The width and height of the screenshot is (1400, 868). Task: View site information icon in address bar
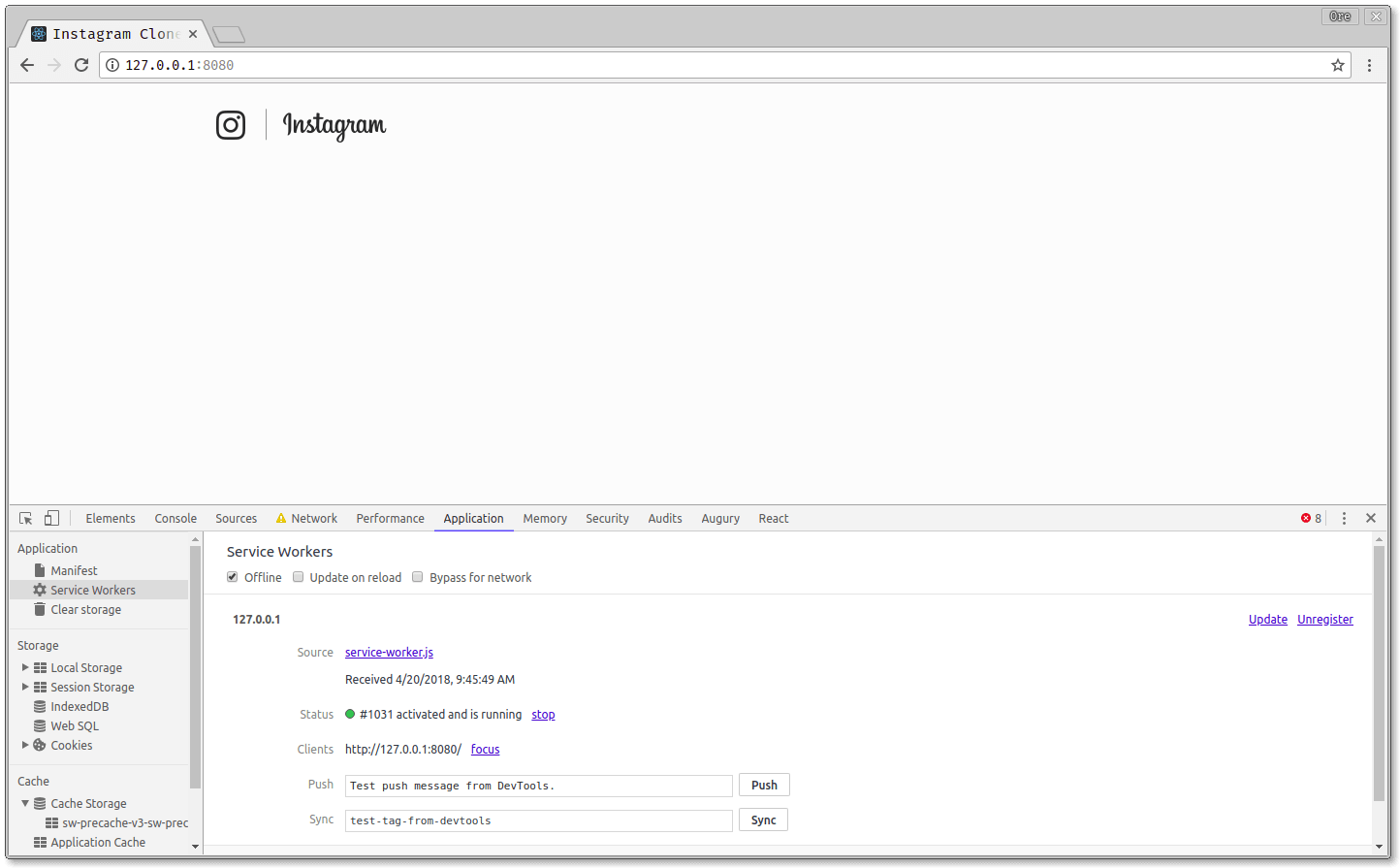click(x=112, y=65)
